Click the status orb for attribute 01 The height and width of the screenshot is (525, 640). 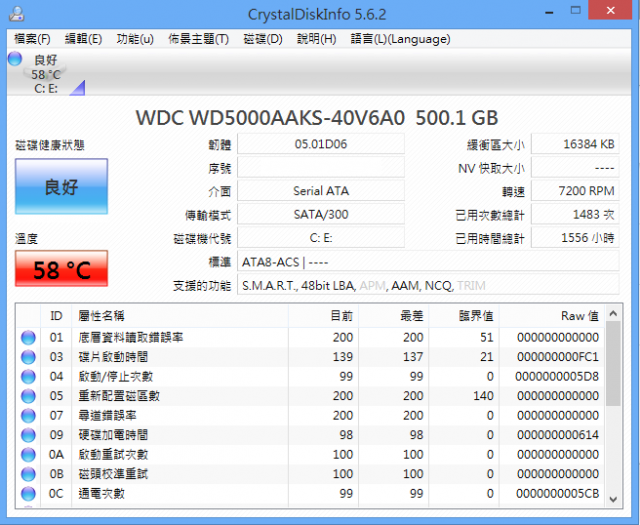tap(28, 338)
